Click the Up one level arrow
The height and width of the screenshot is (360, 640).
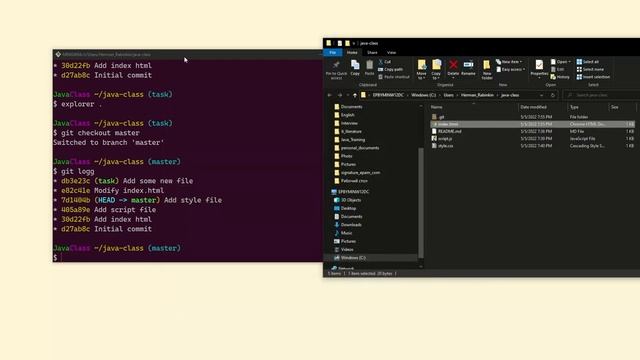tap(355, 95)
